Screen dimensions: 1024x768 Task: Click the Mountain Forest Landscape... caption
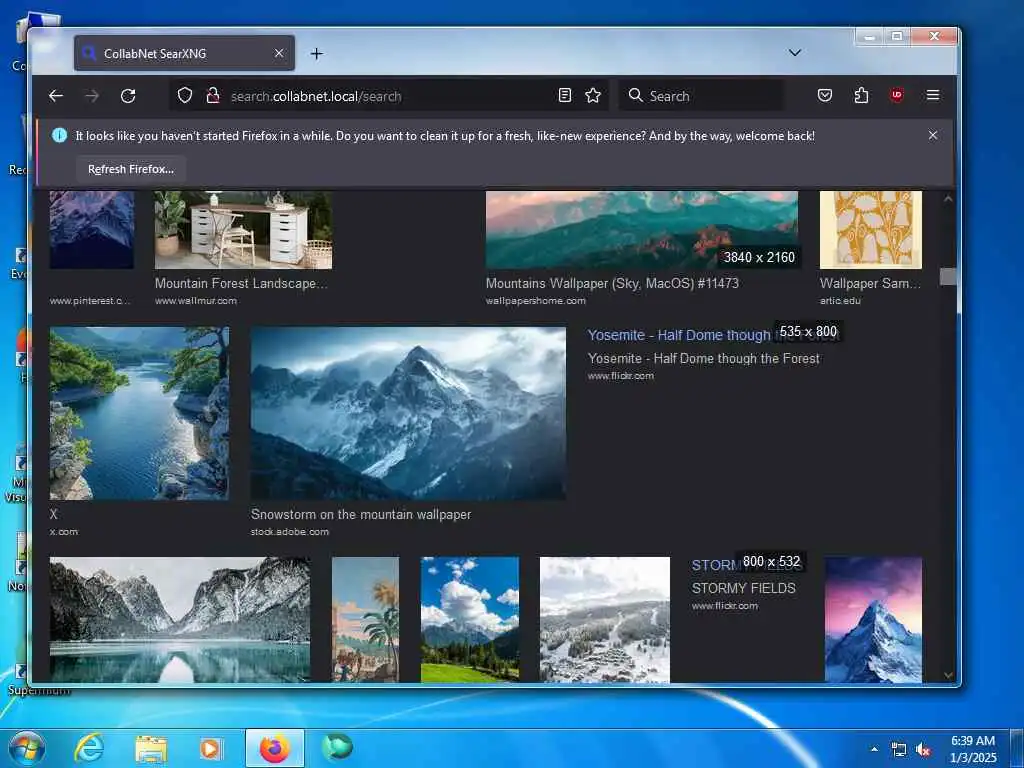click(241, 283)
